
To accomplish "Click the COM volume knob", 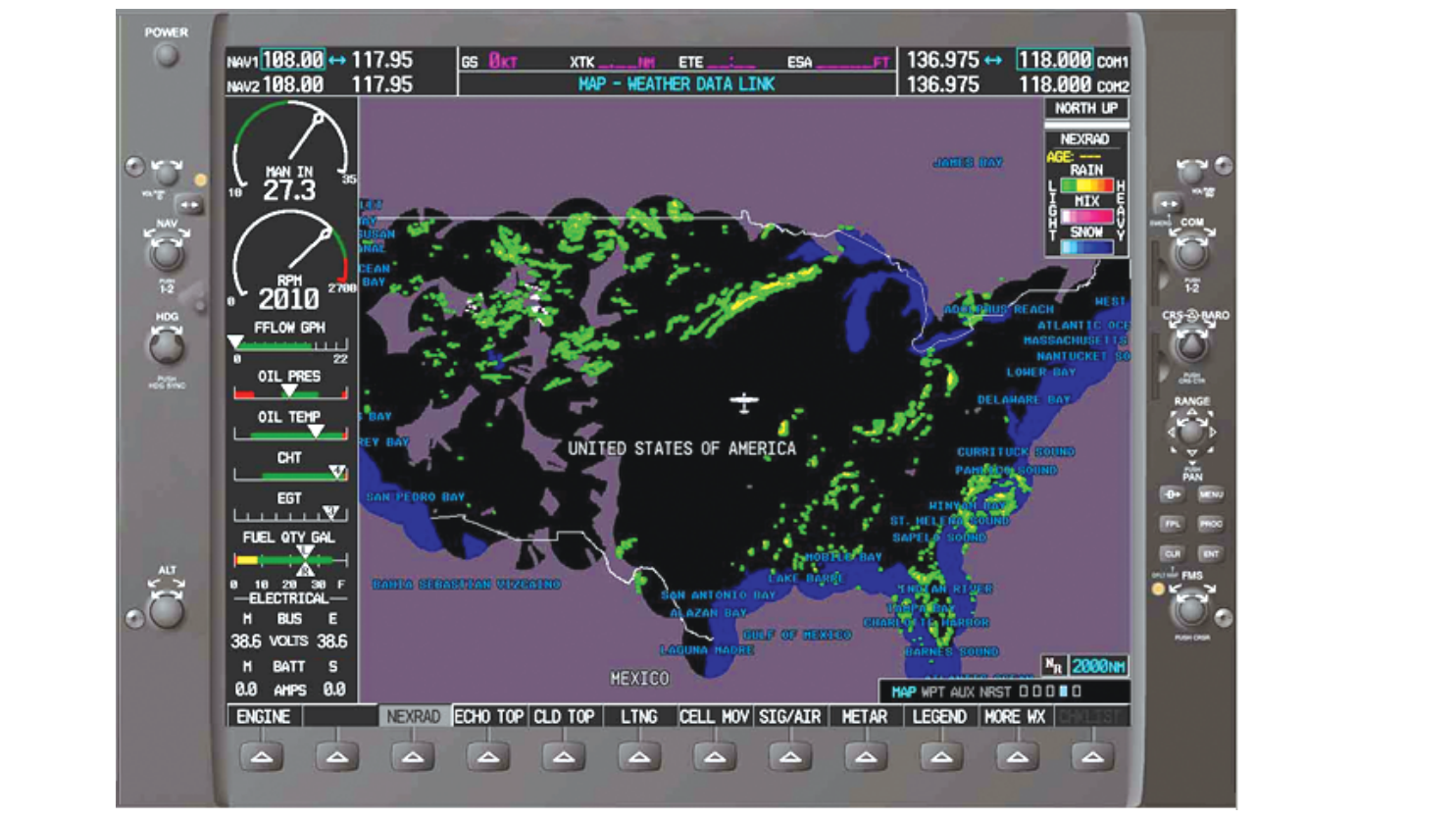I will 1192,174.
